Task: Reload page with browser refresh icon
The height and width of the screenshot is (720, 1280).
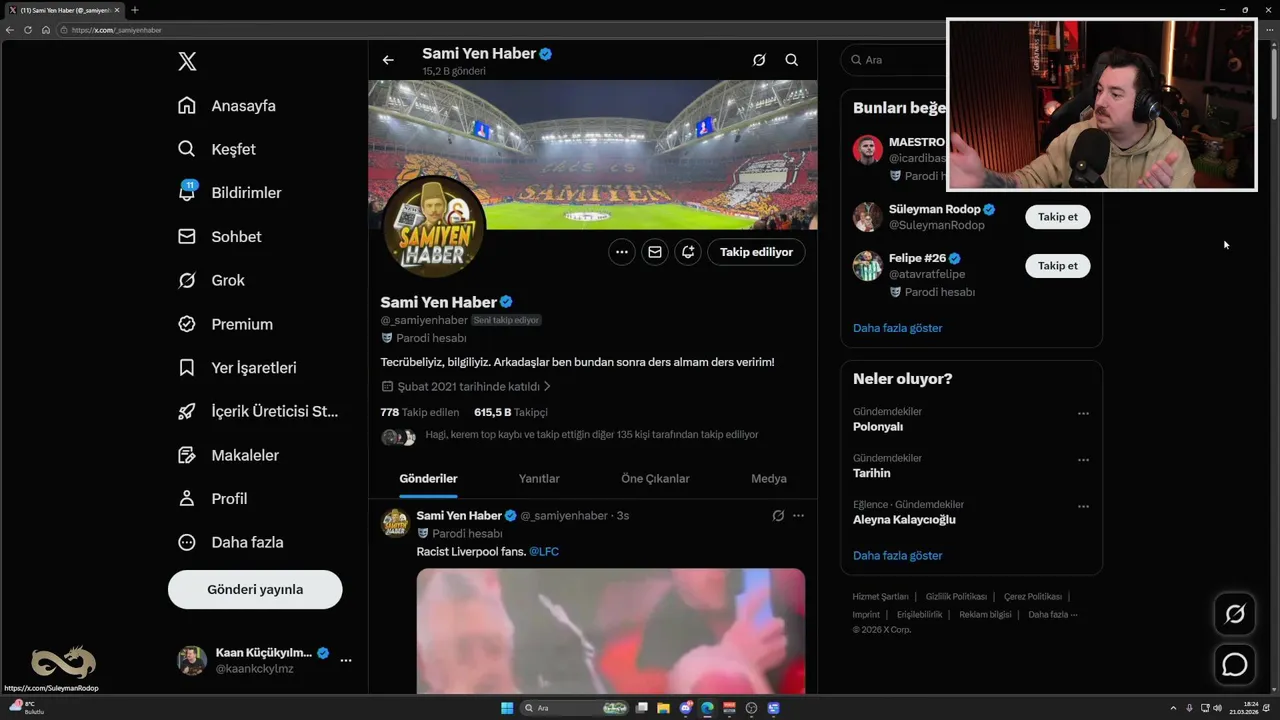Action: (x=28, y=30)
